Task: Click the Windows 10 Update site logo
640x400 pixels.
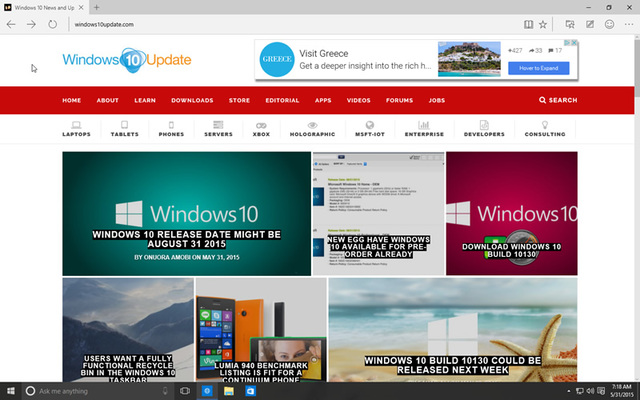Action: coord(127,60)
